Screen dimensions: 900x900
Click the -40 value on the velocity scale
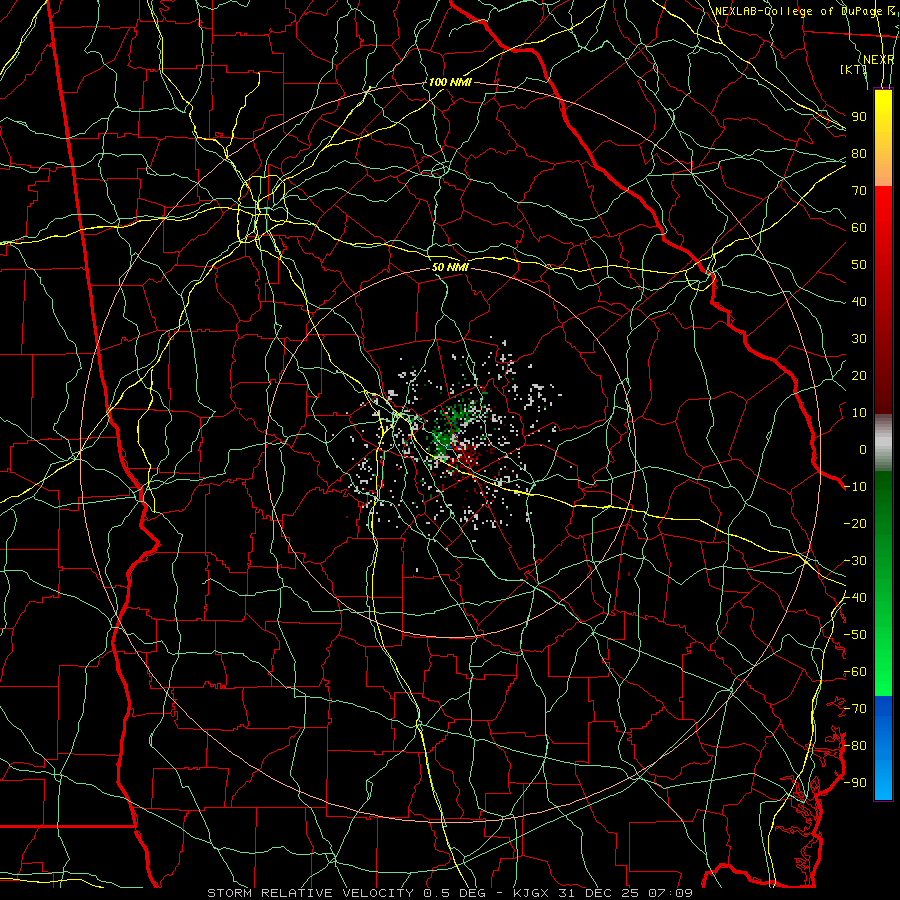click(855, 598)
